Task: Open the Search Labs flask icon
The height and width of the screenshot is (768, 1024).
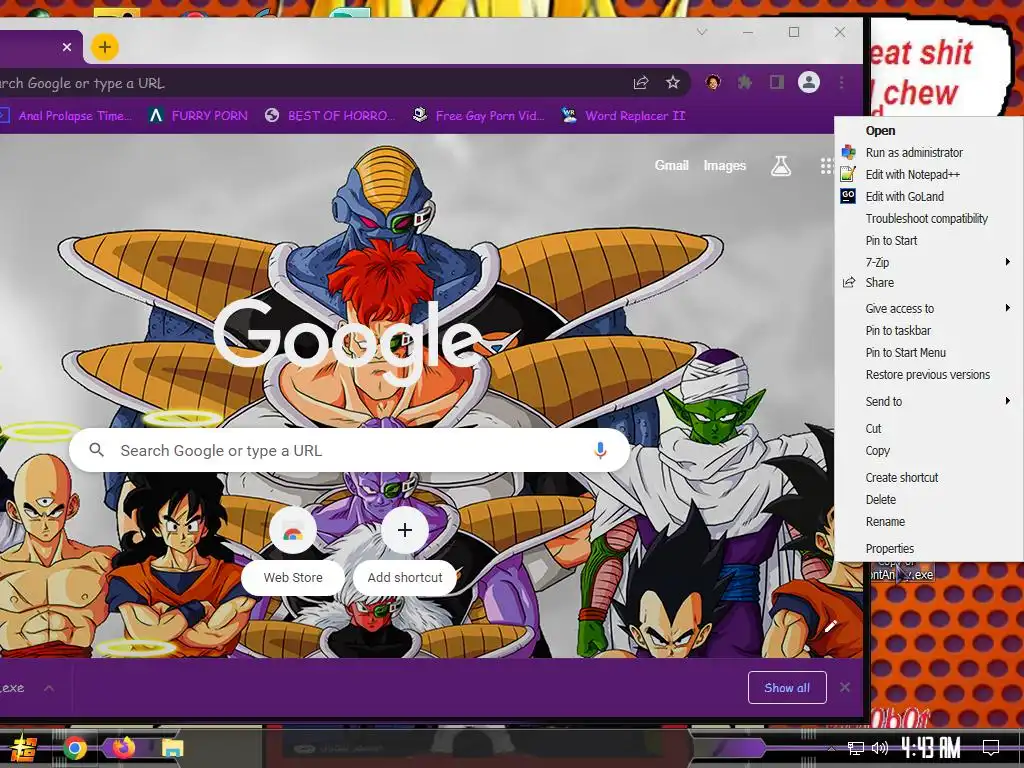Action: point(780,166)
